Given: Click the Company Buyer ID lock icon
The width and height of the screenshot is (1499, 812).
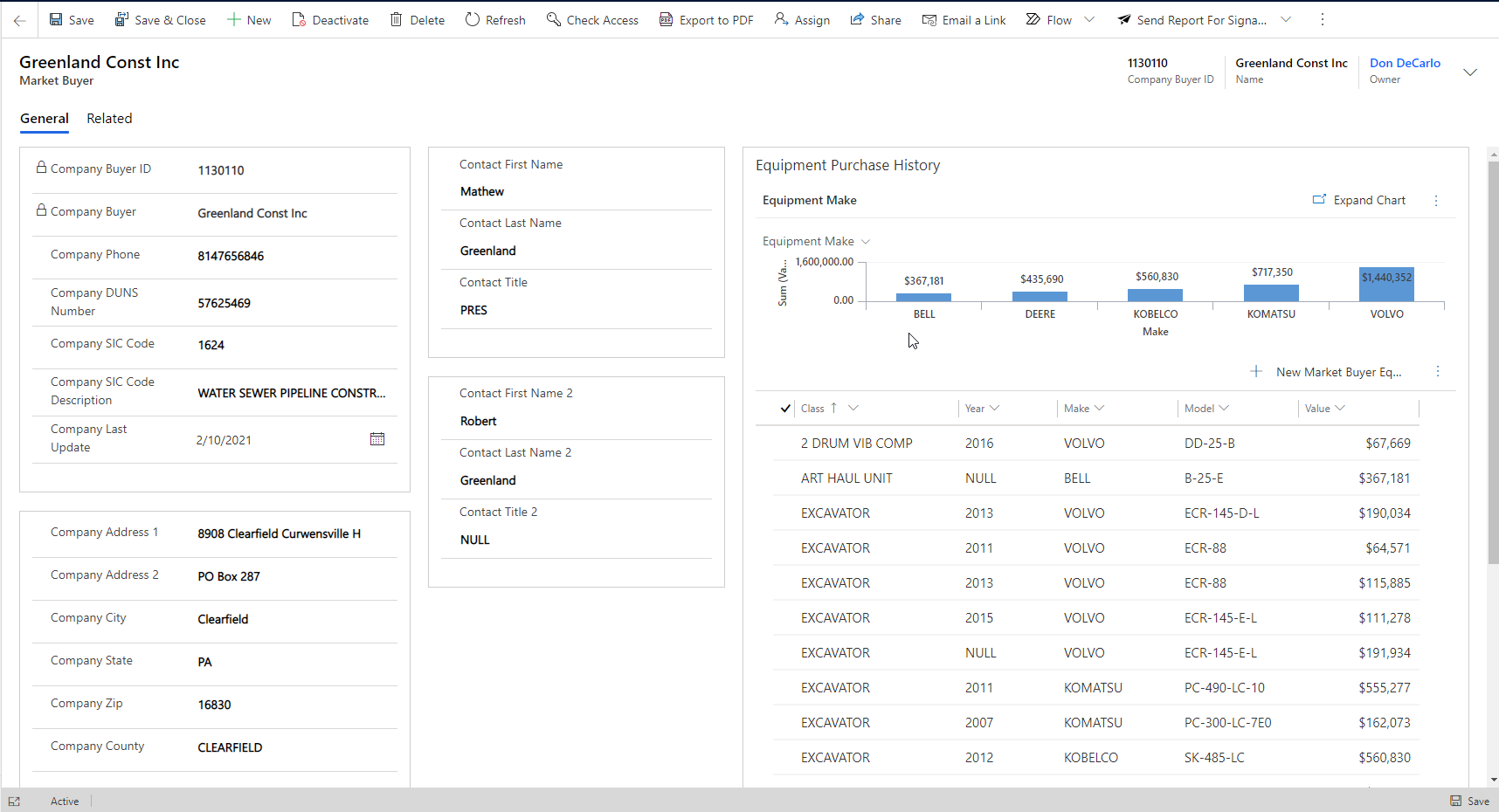Looking at the screenshot, I should (41, 167).
